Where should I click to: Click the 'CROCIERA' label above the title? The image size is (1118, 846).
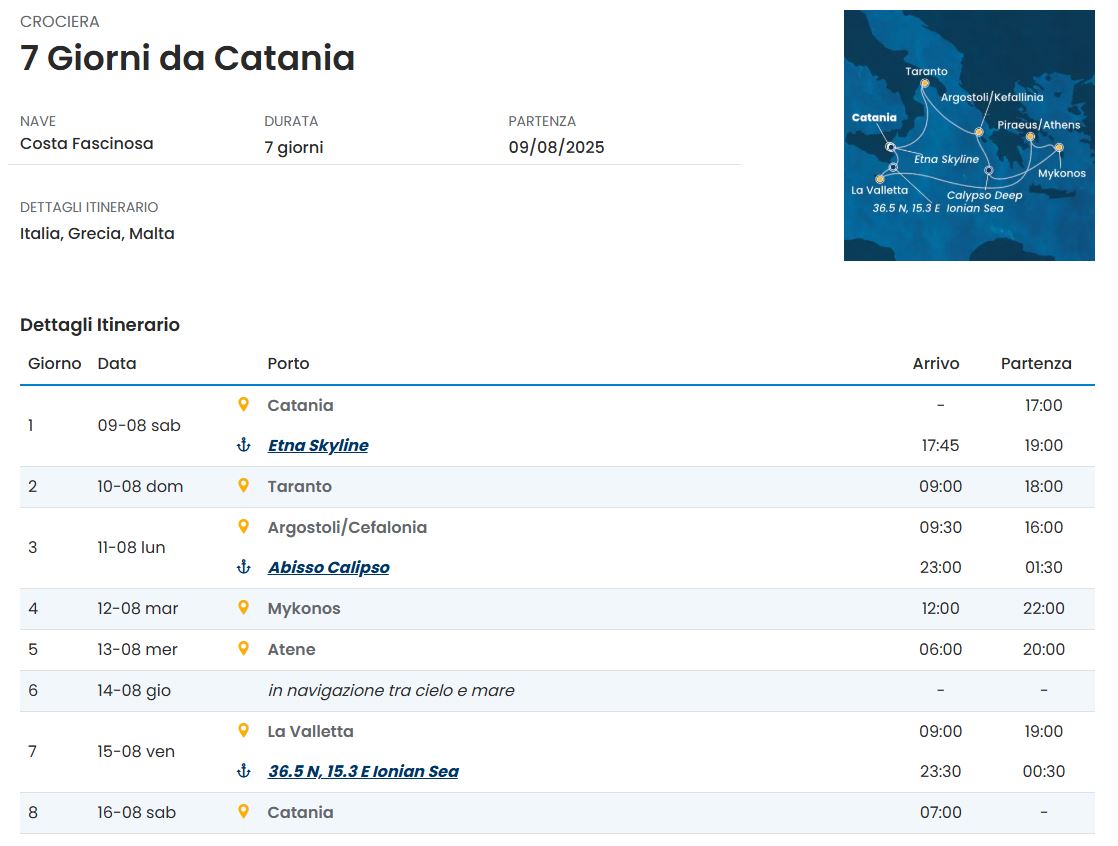pos(60,22)
